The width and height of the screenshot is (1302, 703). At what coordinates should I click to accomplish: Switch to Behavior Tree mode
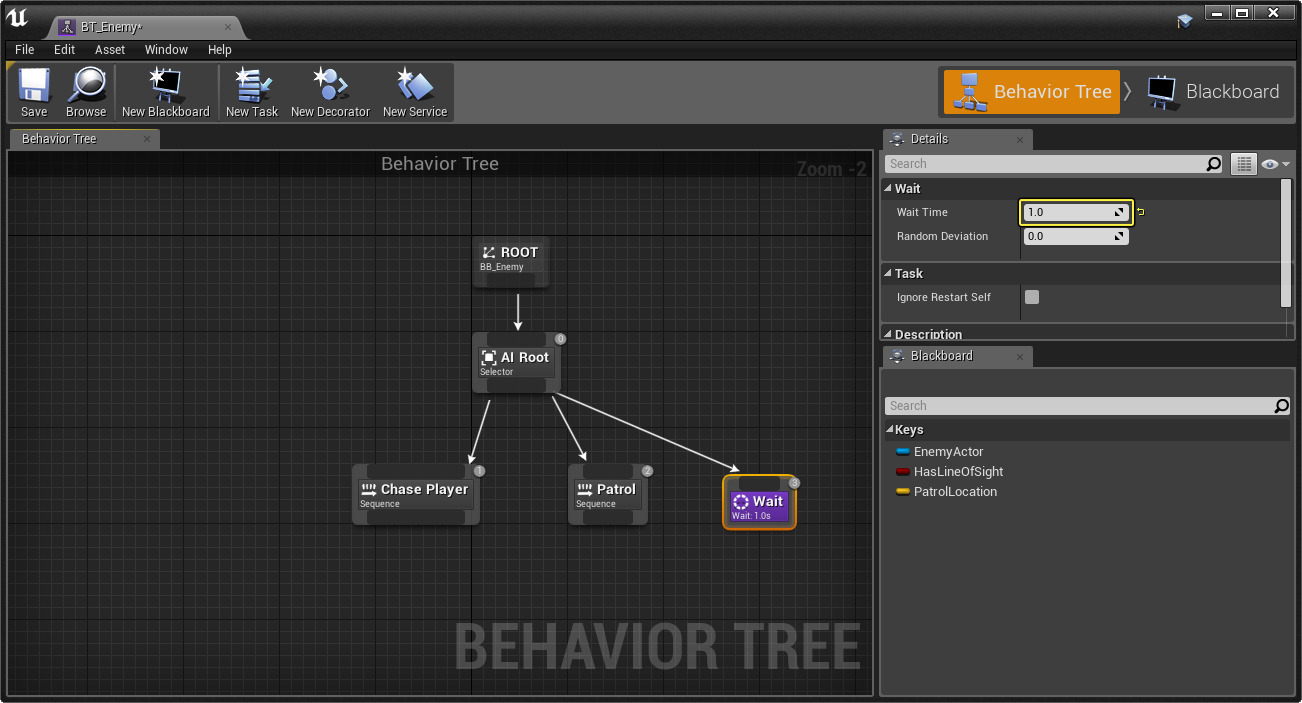[x=1031, y=92]
